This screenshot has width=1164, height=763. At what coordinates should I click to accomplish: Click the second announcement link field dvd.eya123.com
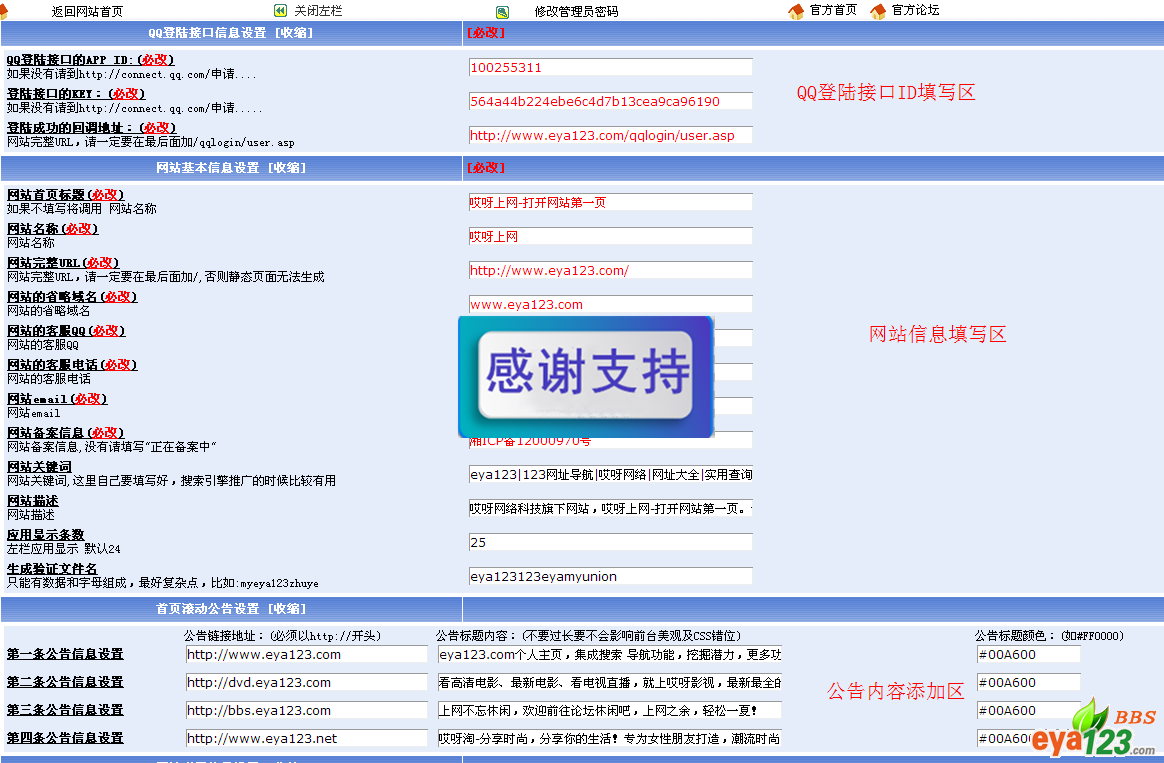(307, 683)
